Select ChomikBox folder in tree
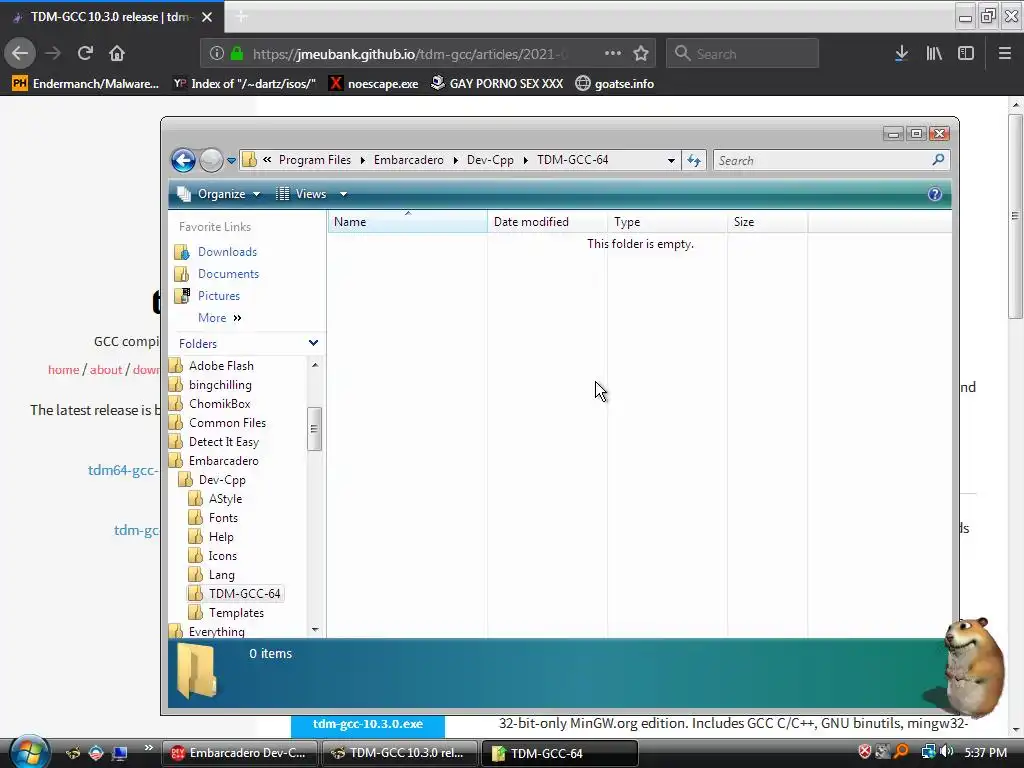This screenshot has height=768, width=1024. 219,404
